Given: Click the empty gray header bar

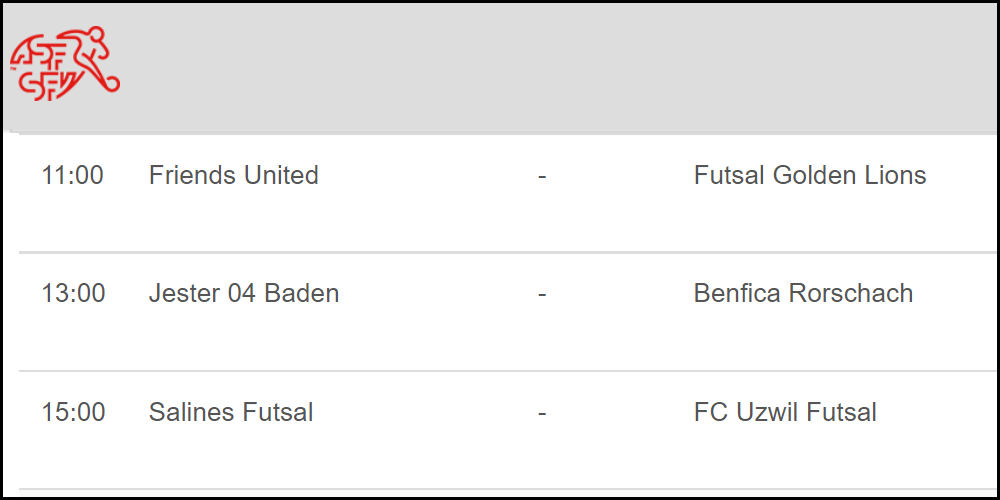Looking at the screenshot, I should tap(550, 65).
